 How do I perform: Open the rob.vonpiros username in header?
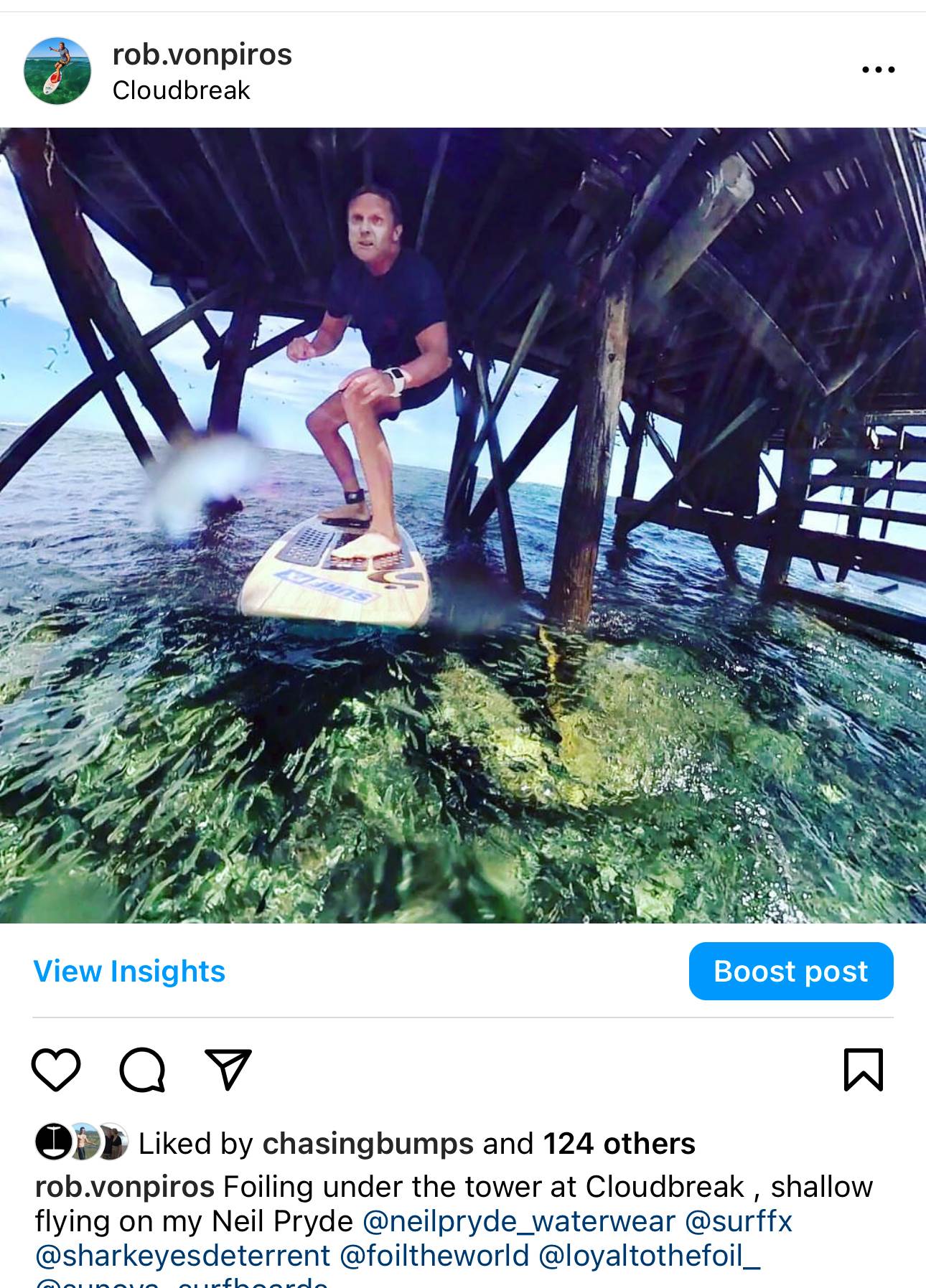[x=202, y=55]
